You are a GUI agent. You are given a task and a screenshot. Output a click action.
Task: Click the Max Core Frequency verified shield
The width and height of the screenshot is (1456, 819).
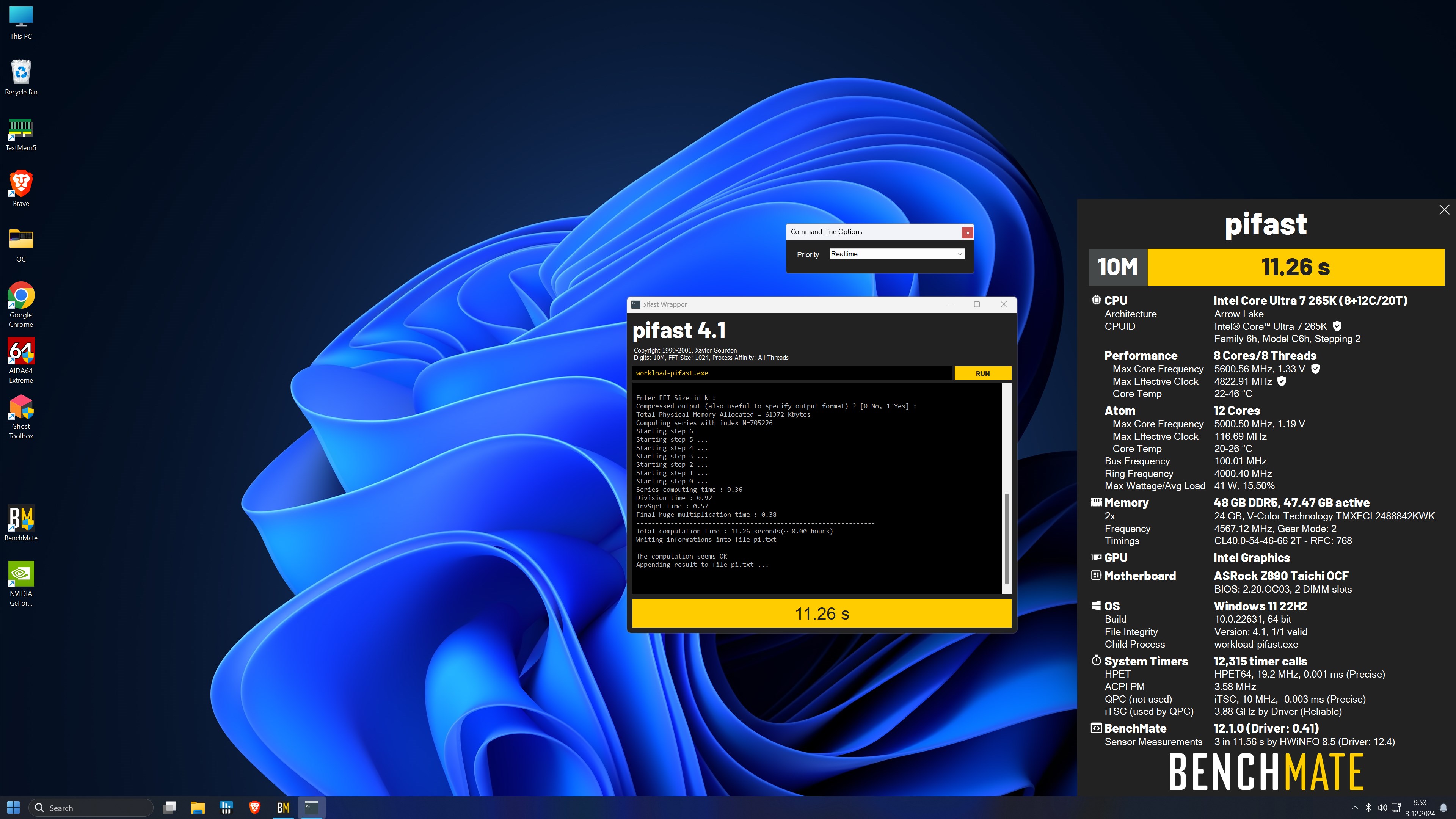point(1315,369)
